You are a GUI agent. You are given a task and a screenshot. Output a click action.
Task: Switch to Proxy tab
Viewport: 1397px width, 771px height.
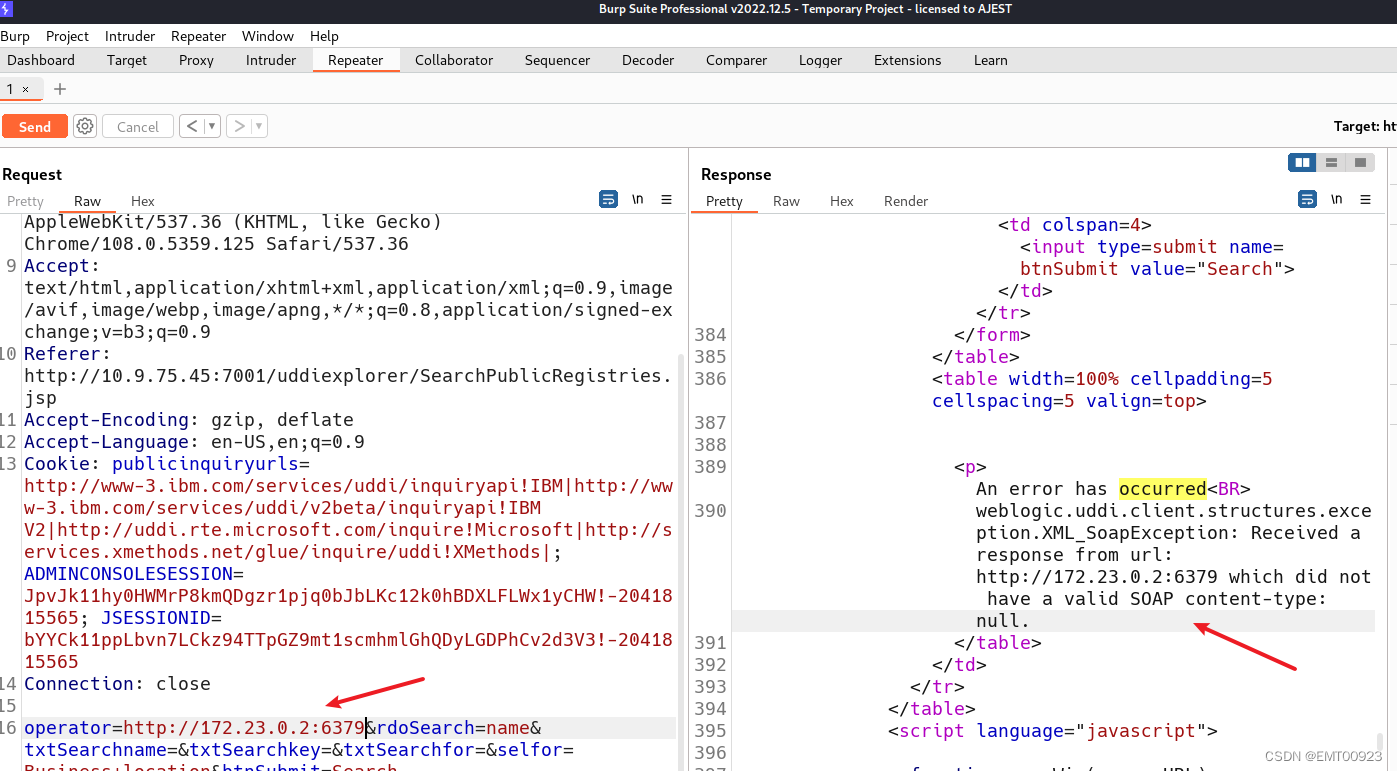(x=196, y=60)
